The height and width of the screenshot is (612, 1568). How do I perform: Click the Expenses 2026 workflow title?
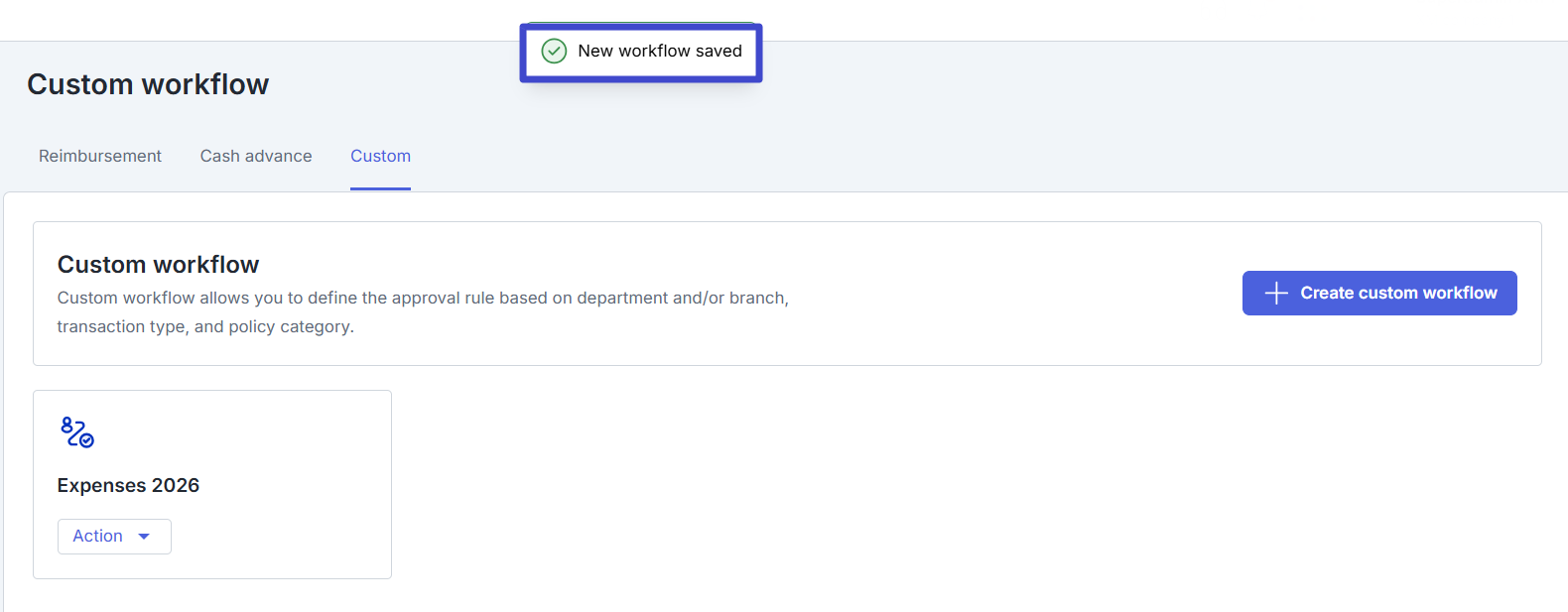(128, 485)
